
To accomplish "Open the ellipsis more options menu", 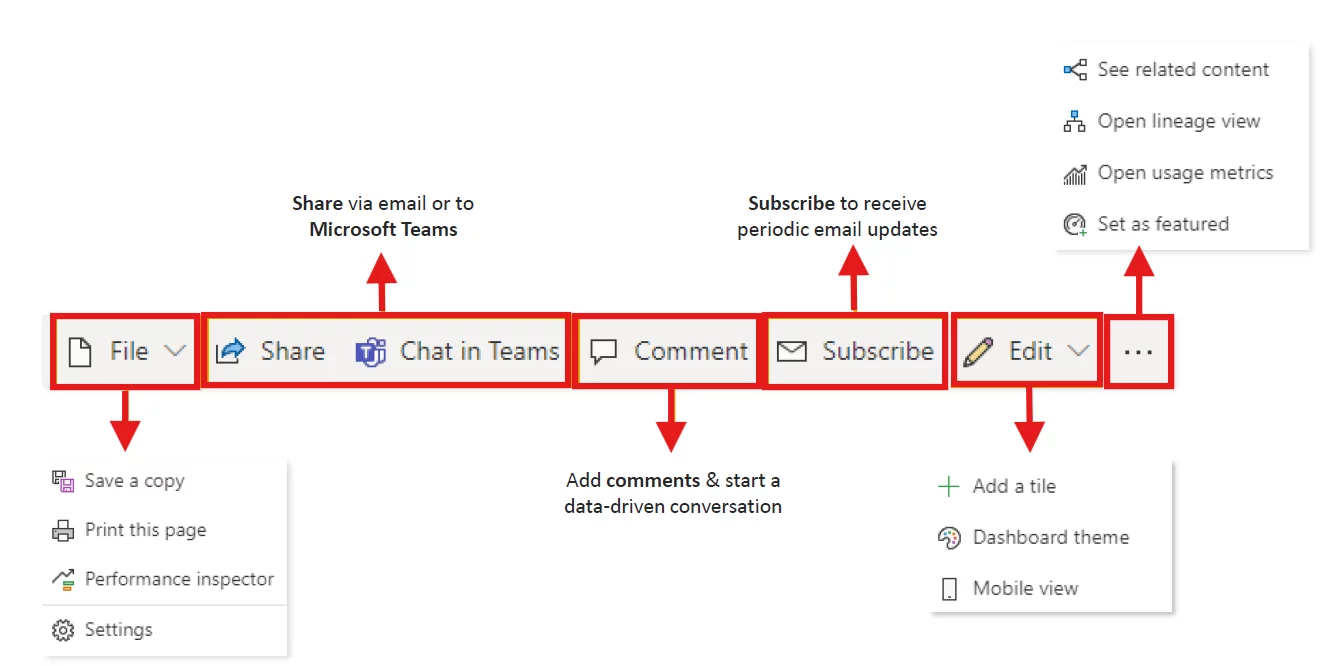I will point(1139,351).
